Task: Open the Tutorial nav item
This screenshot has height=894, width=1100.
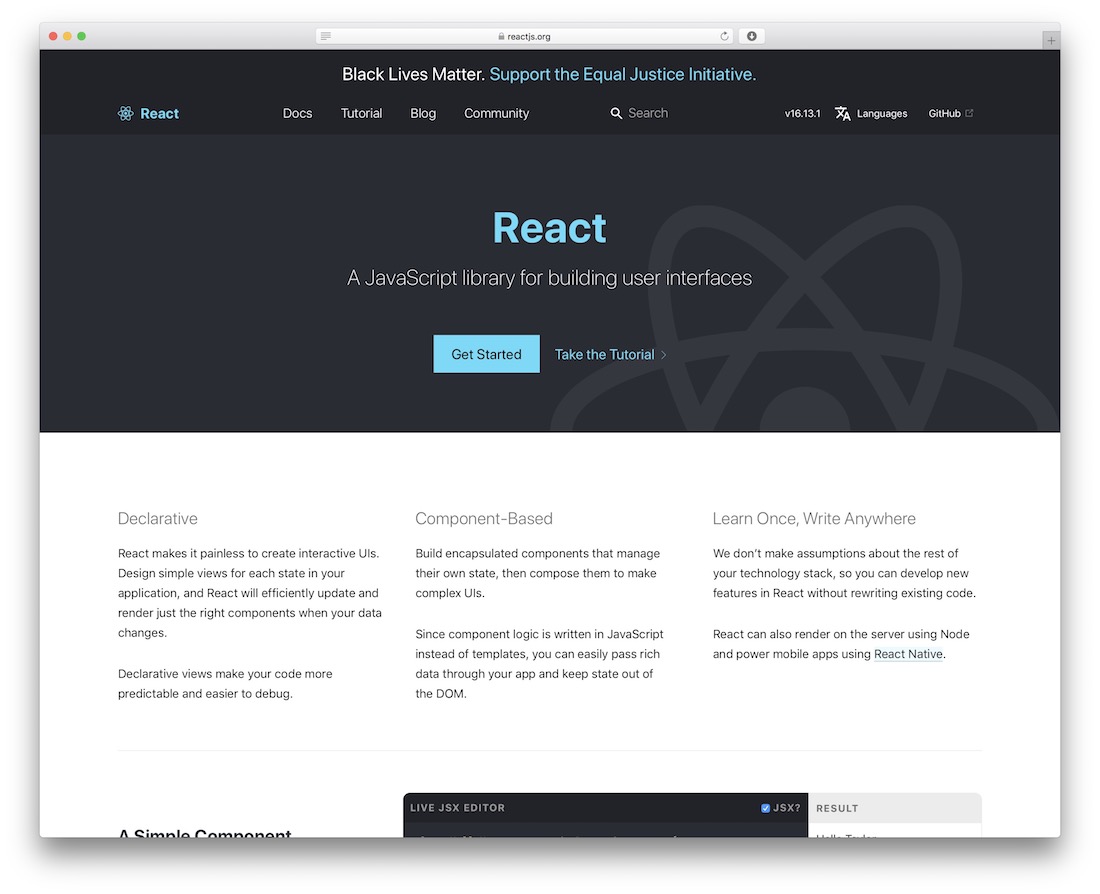Action: coord(361,113)
